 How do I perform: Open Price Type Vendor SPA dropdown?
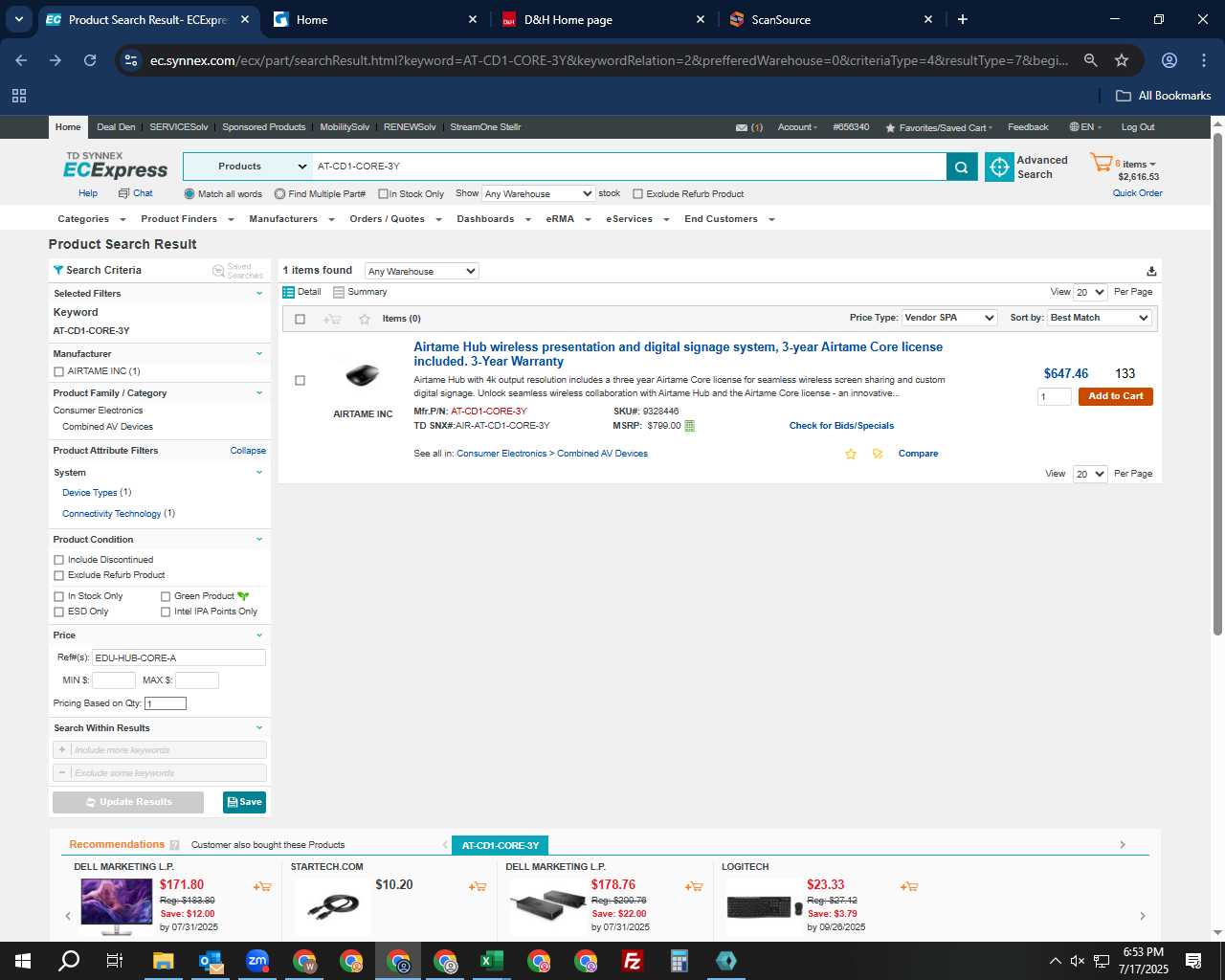tap(949, 318)
